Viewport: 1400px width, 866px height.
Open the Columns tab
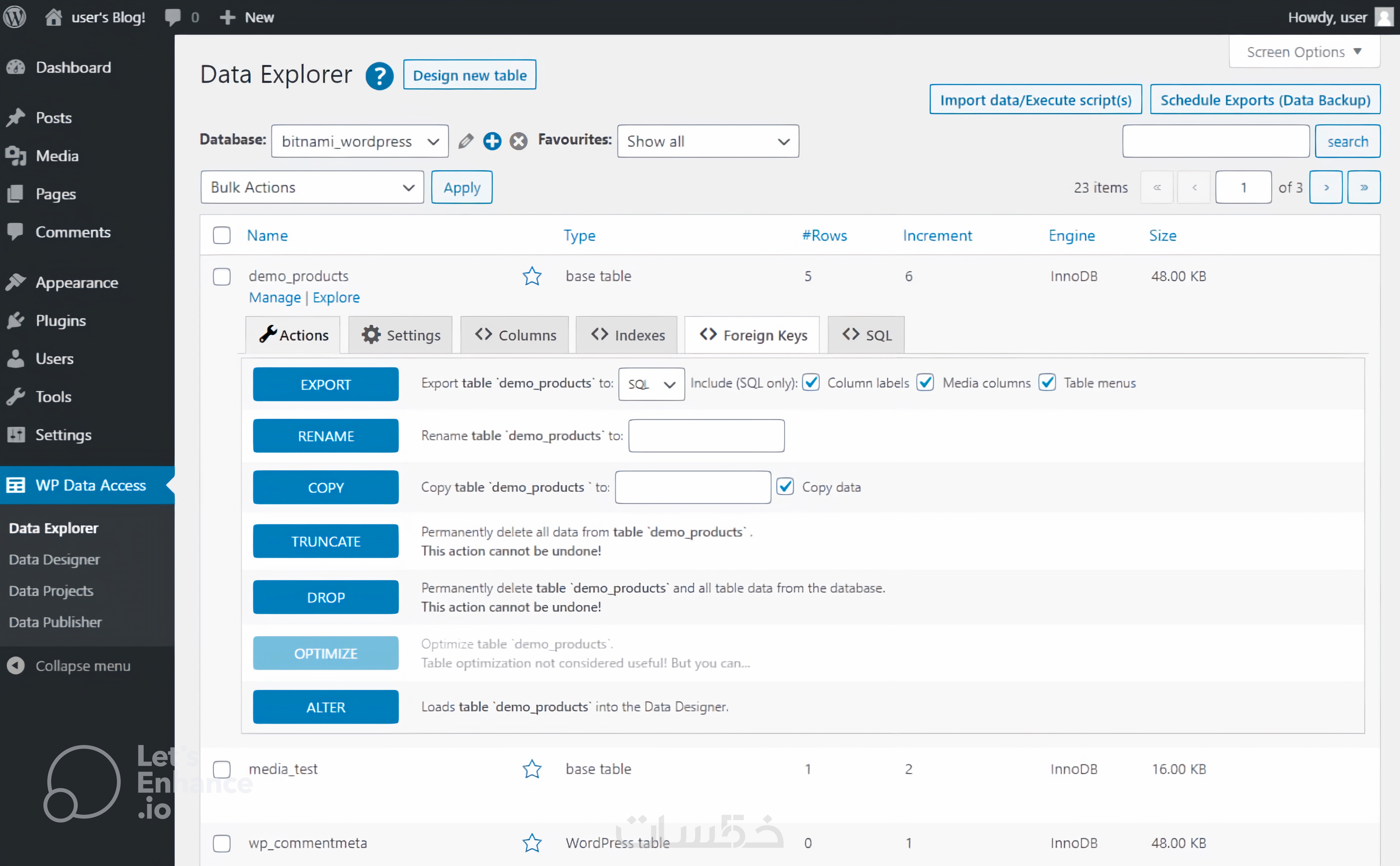(x=515, y=335)
